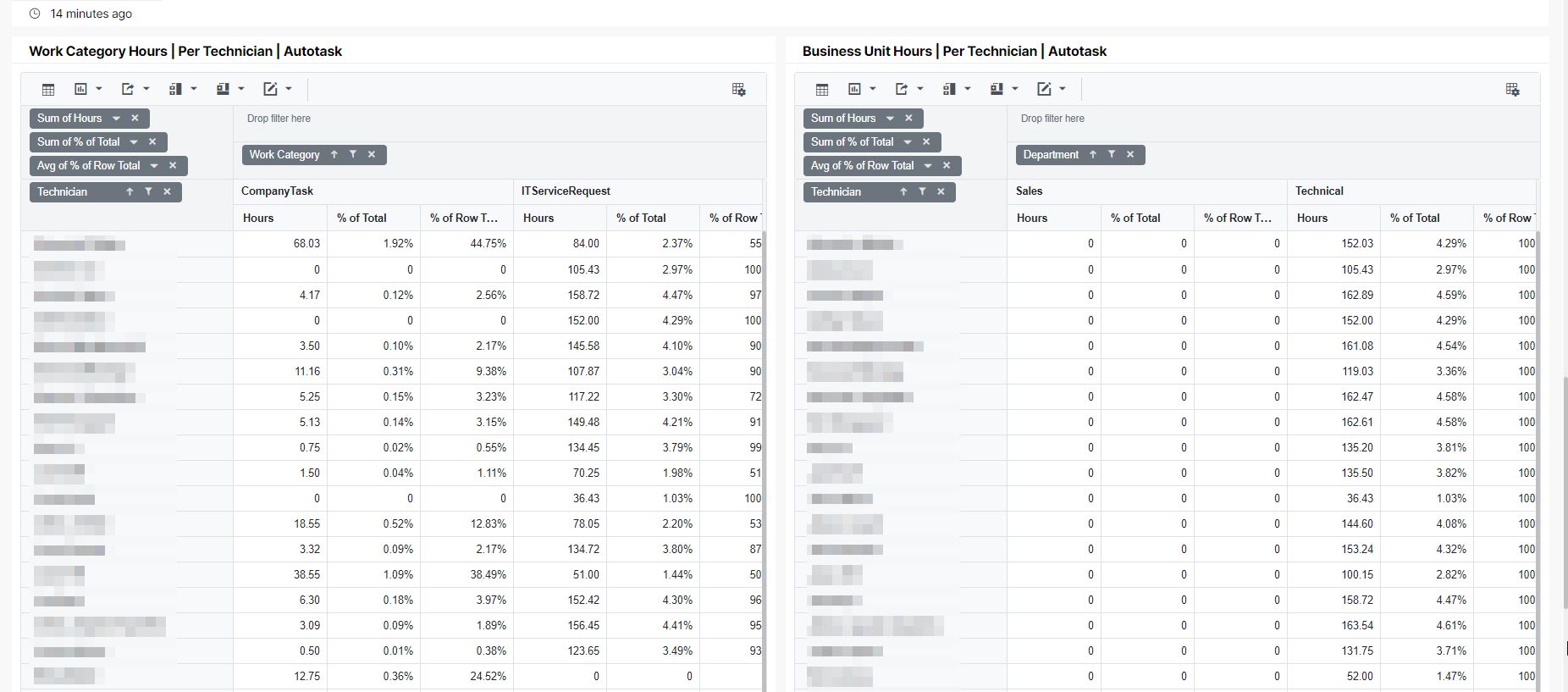
Task: Open Avg of % of Row Total dropdown, right panel
Action: pyautogui.click(x=928, y=165)
